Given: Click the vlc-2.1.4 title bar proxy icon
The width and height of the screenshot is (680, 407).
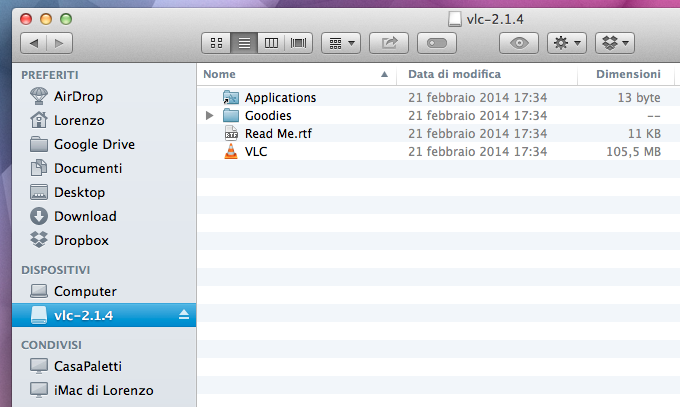Looking at the screenshot, I should (x=454, y=19).
